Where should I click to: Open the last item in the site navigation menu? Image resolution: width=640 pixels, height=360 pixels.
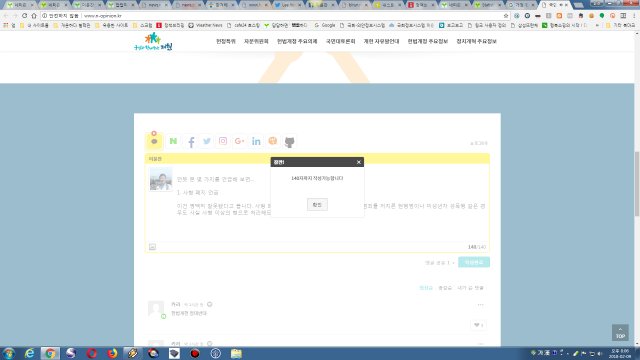tap(476, 41)
